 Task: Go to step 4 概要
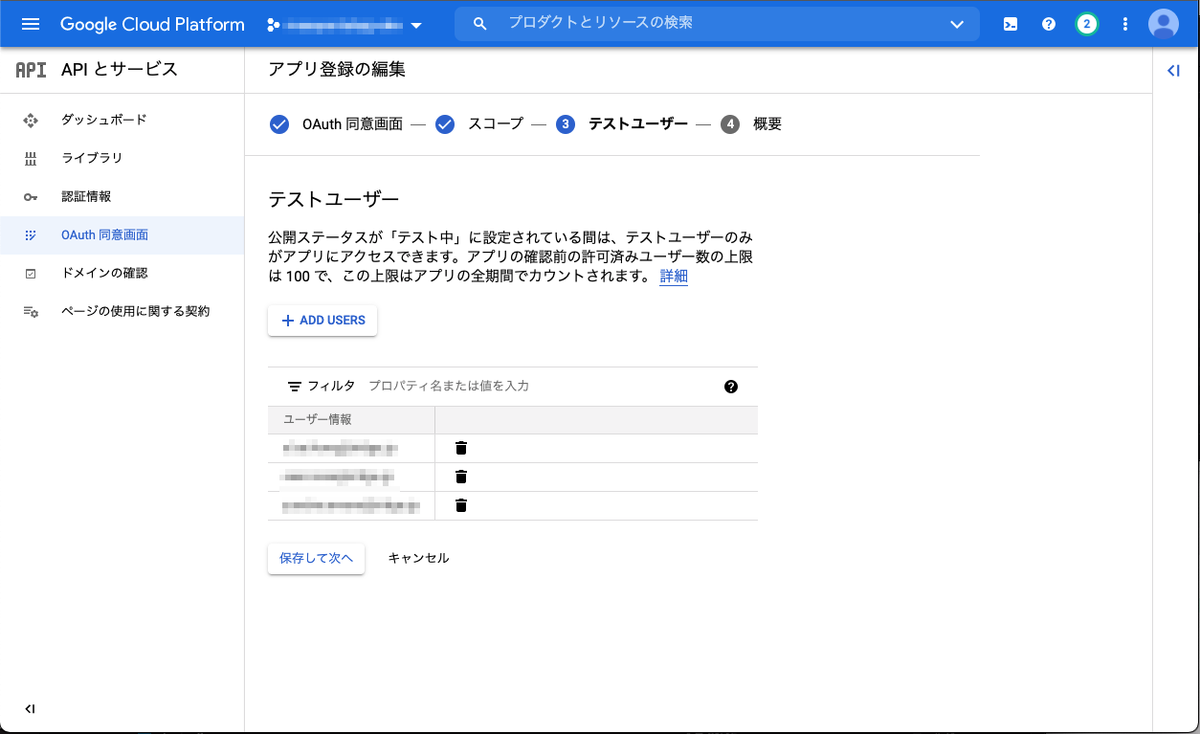click(751, 124)
